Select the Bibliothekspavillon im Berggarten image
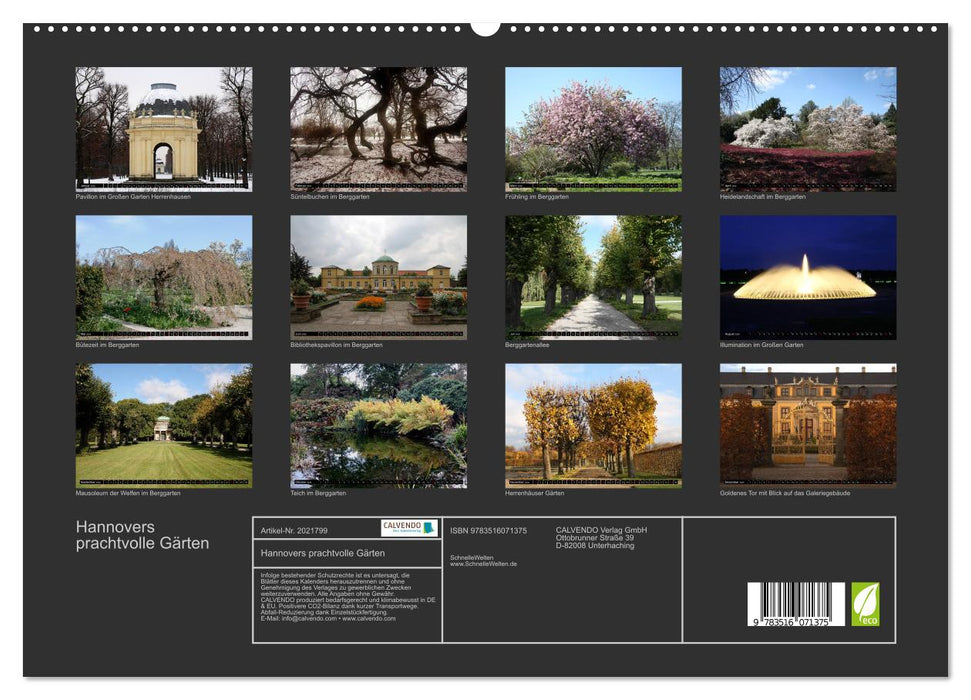971x700 pixels. coord(378,277)
